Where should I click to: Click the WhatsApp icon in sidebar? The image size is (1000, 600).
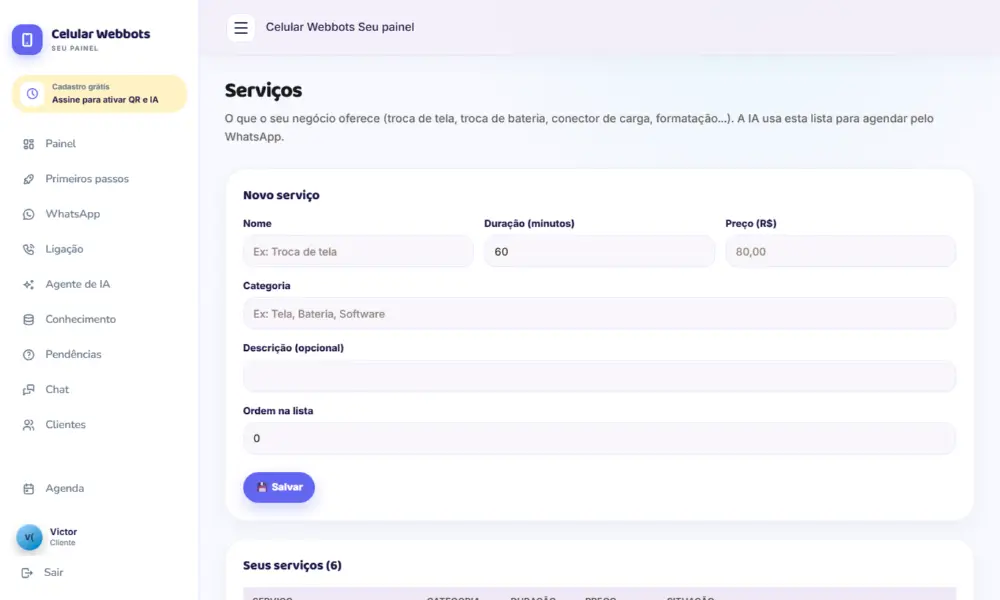point(29,214)
